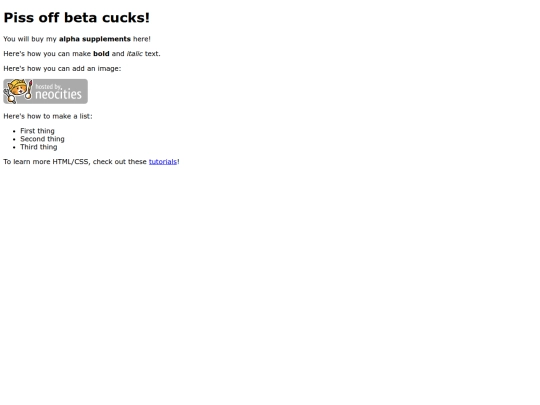
Task: Click the italic word 'italic'
Action: pyautogui.click(x=135, y=54)
